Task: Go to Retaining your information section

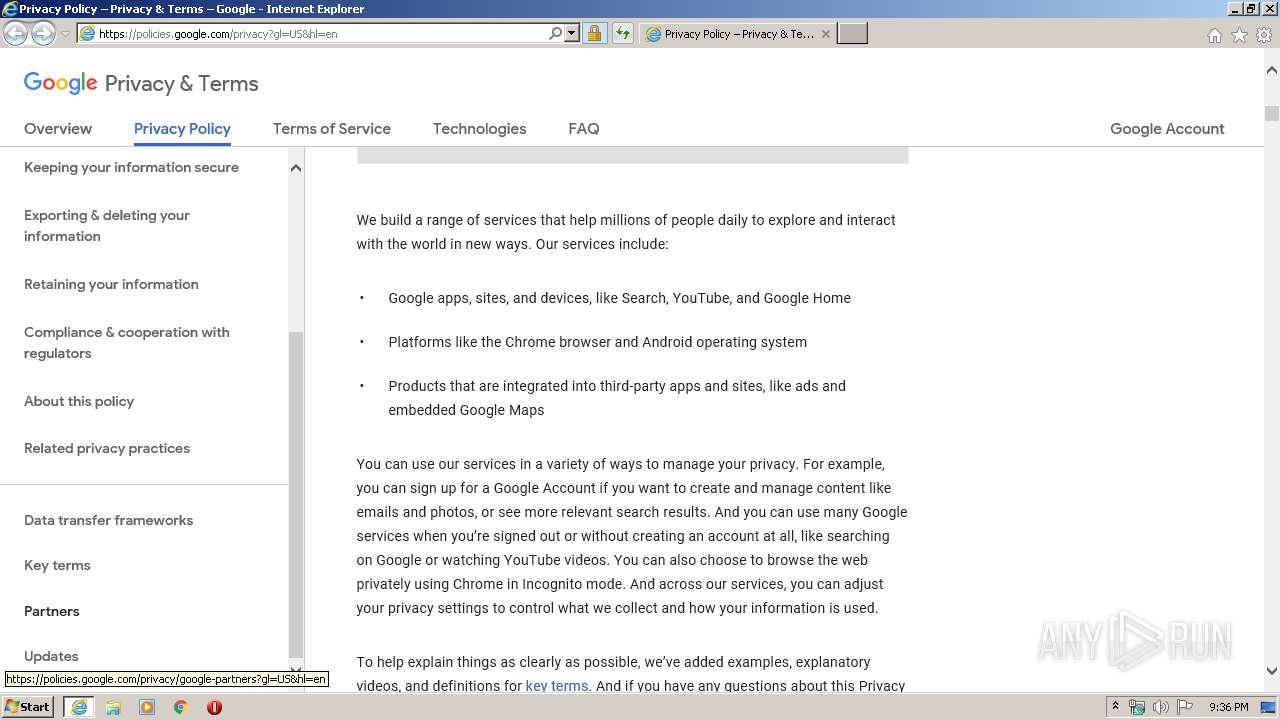Action: pos(111,284)
